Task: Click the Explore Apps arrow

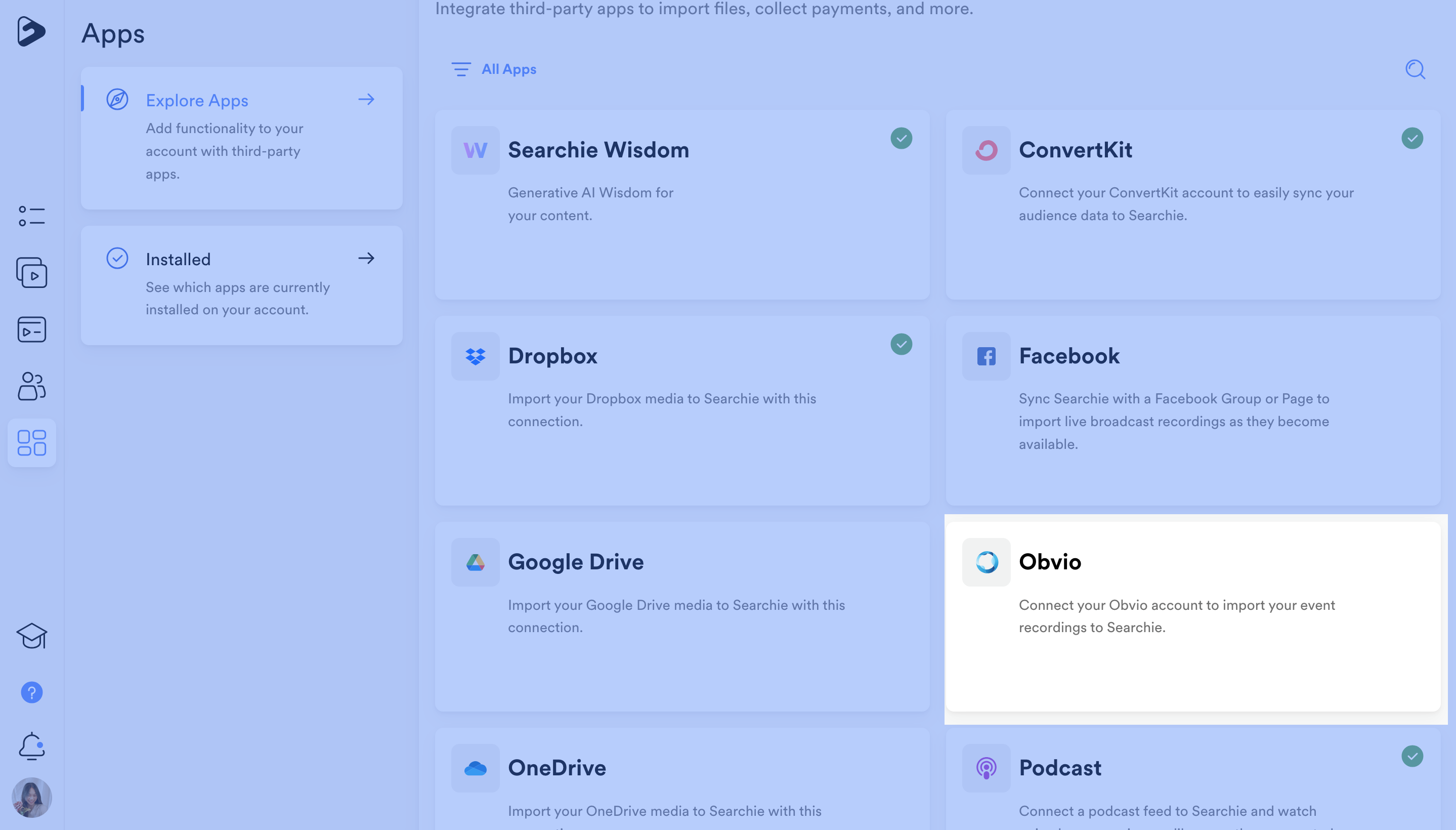Action: (x=366, y=99)
